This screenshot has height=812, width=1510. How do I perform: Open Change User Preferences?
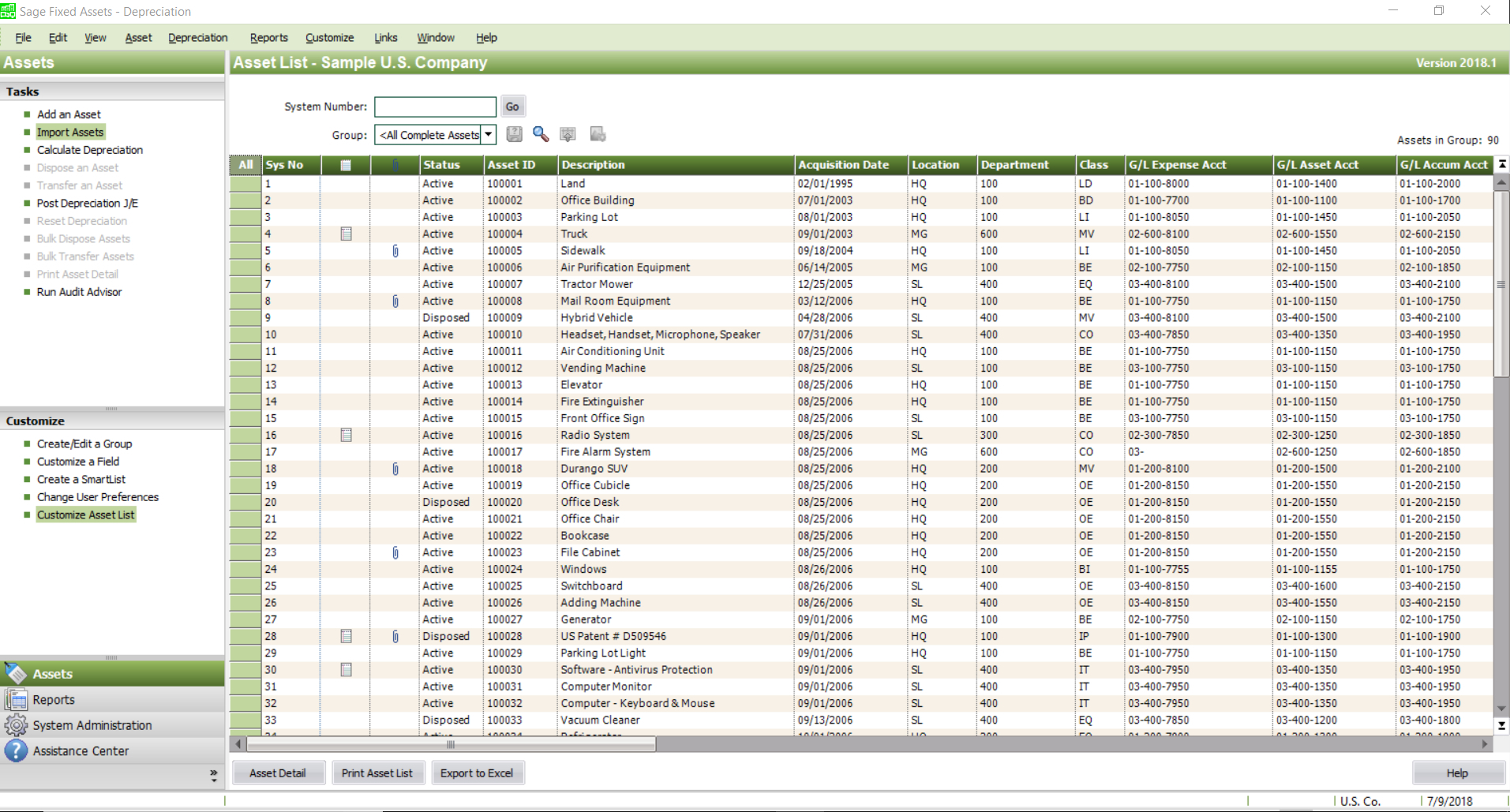98,497
